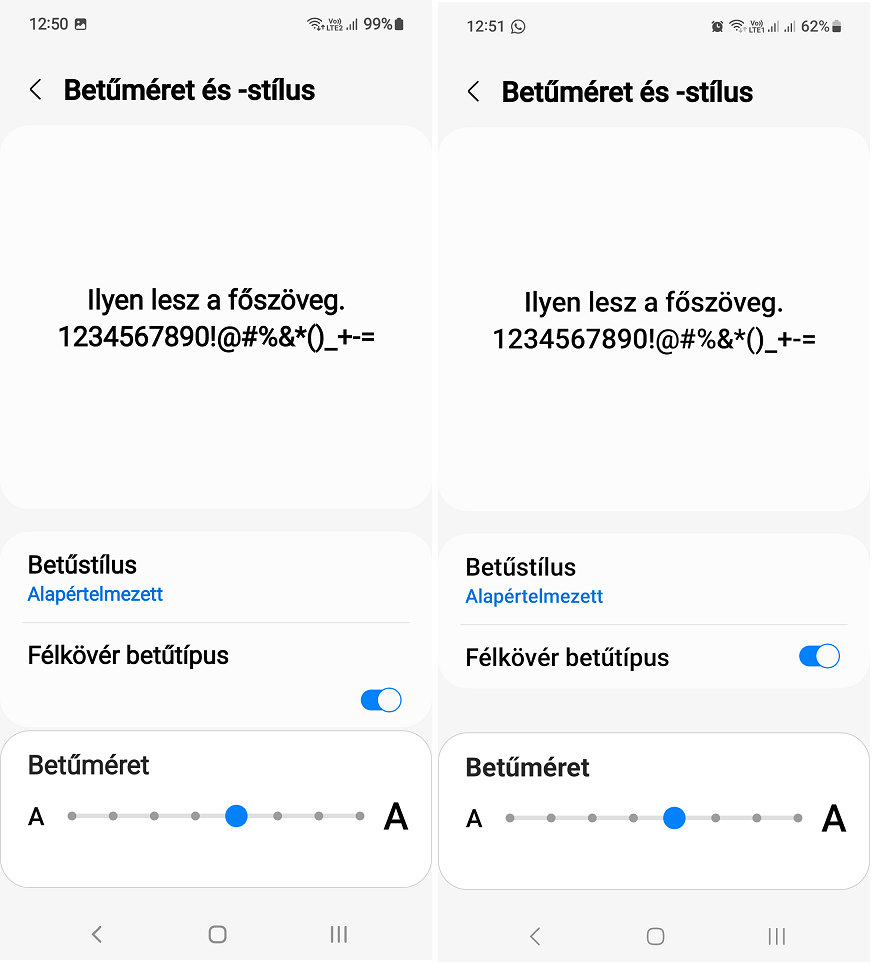Tap small A icon beside left slider
Screen dimensions: 872x966
pyautogui.click(x=36, y=817)
